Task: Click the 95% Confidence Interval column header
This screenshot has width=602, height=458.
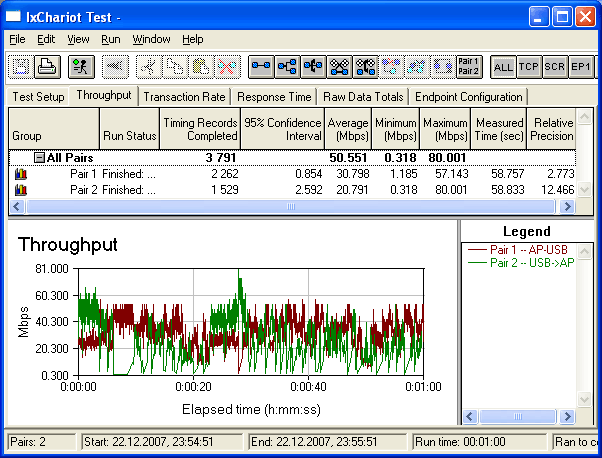Action: pos(283,129)
